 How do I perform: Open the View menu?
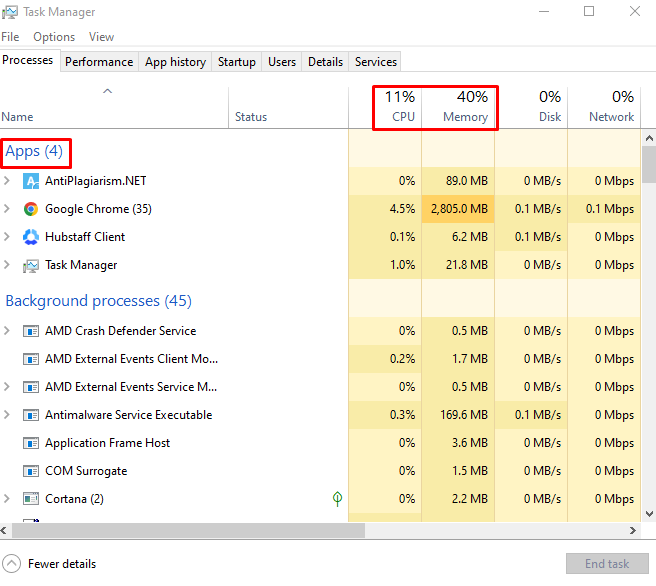click(101, 37)
